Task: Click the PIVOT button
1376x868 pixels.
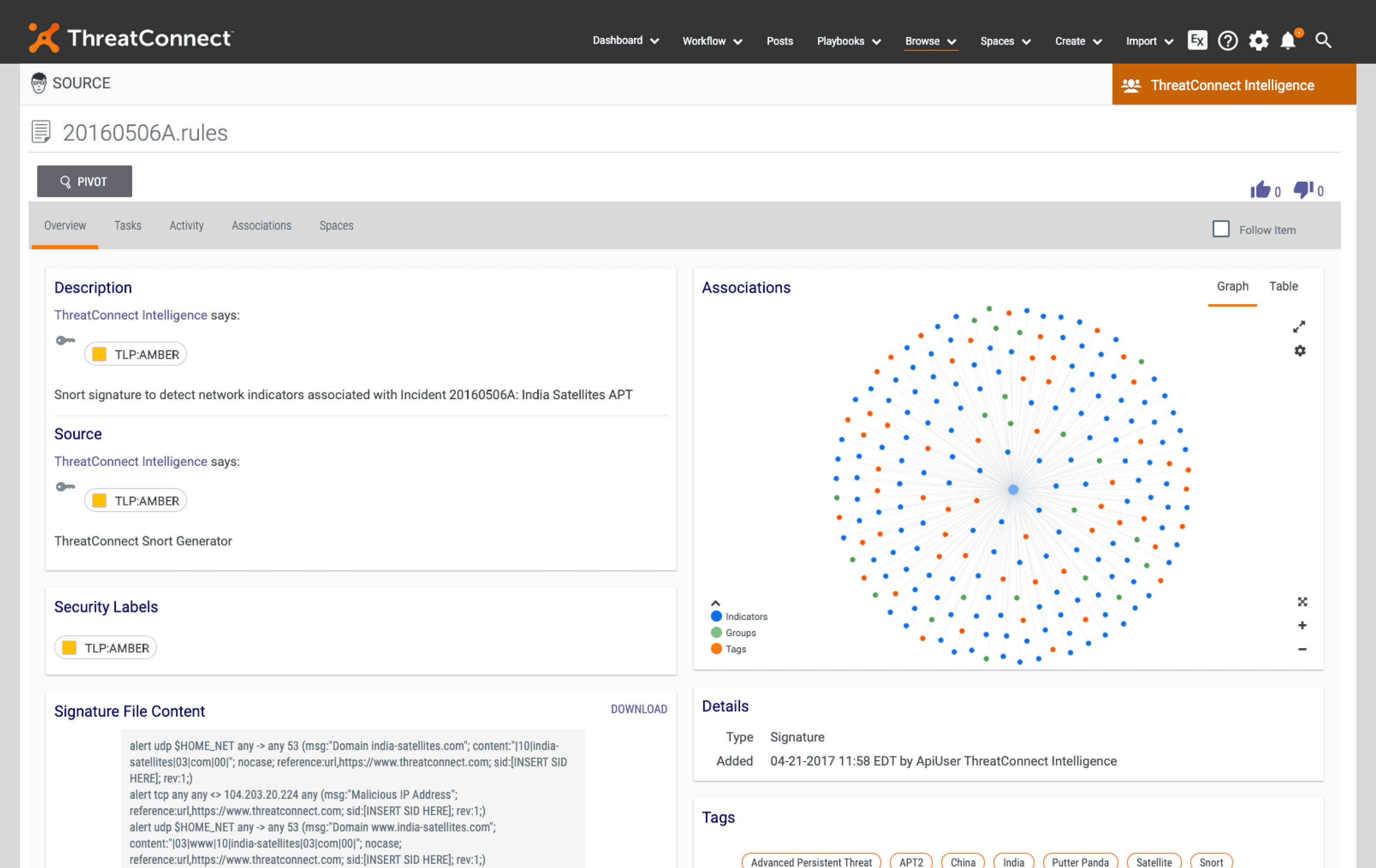Action: point(85,182)
